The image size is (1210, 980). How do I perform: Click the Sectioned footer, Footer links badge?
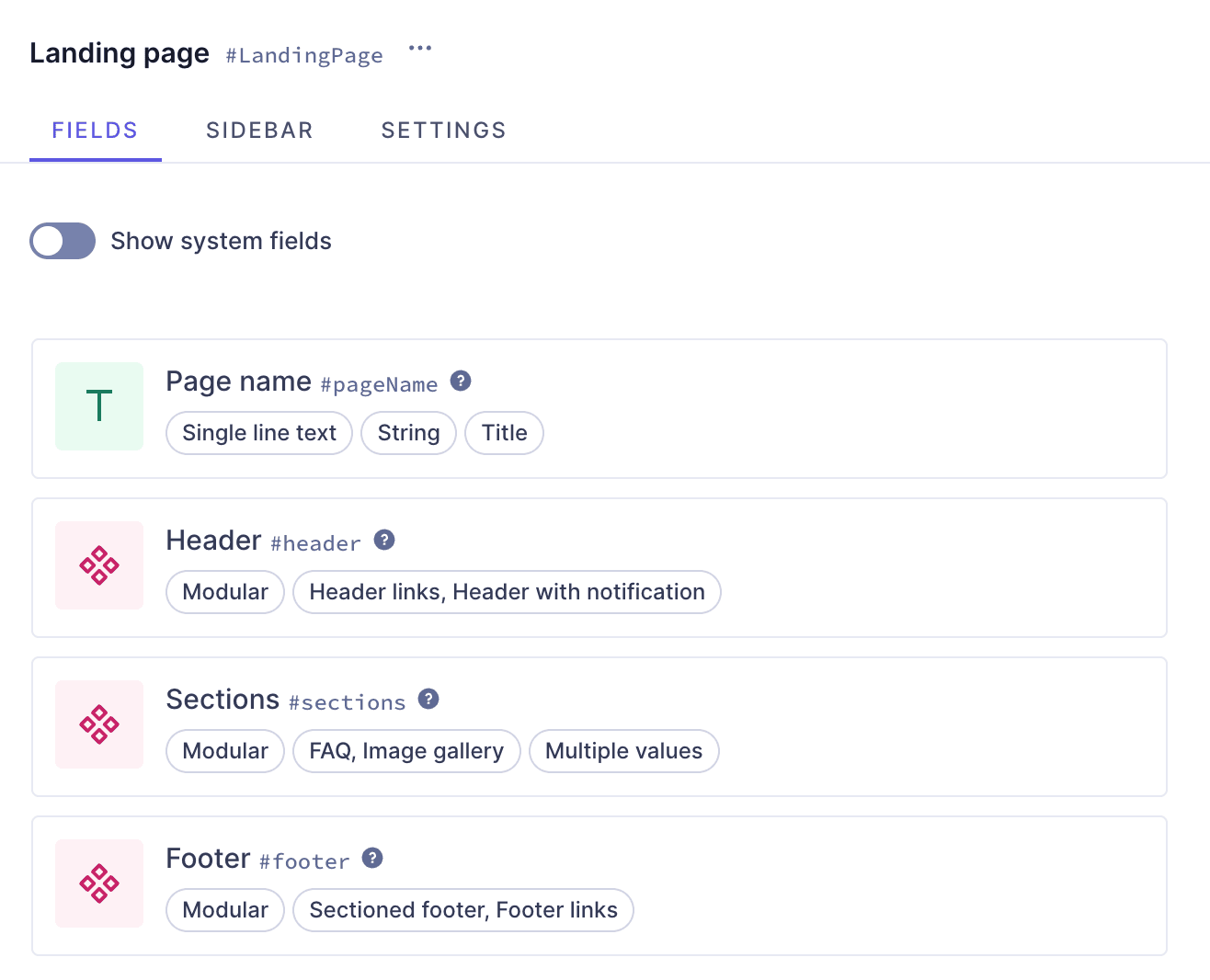tap(462, 910)
